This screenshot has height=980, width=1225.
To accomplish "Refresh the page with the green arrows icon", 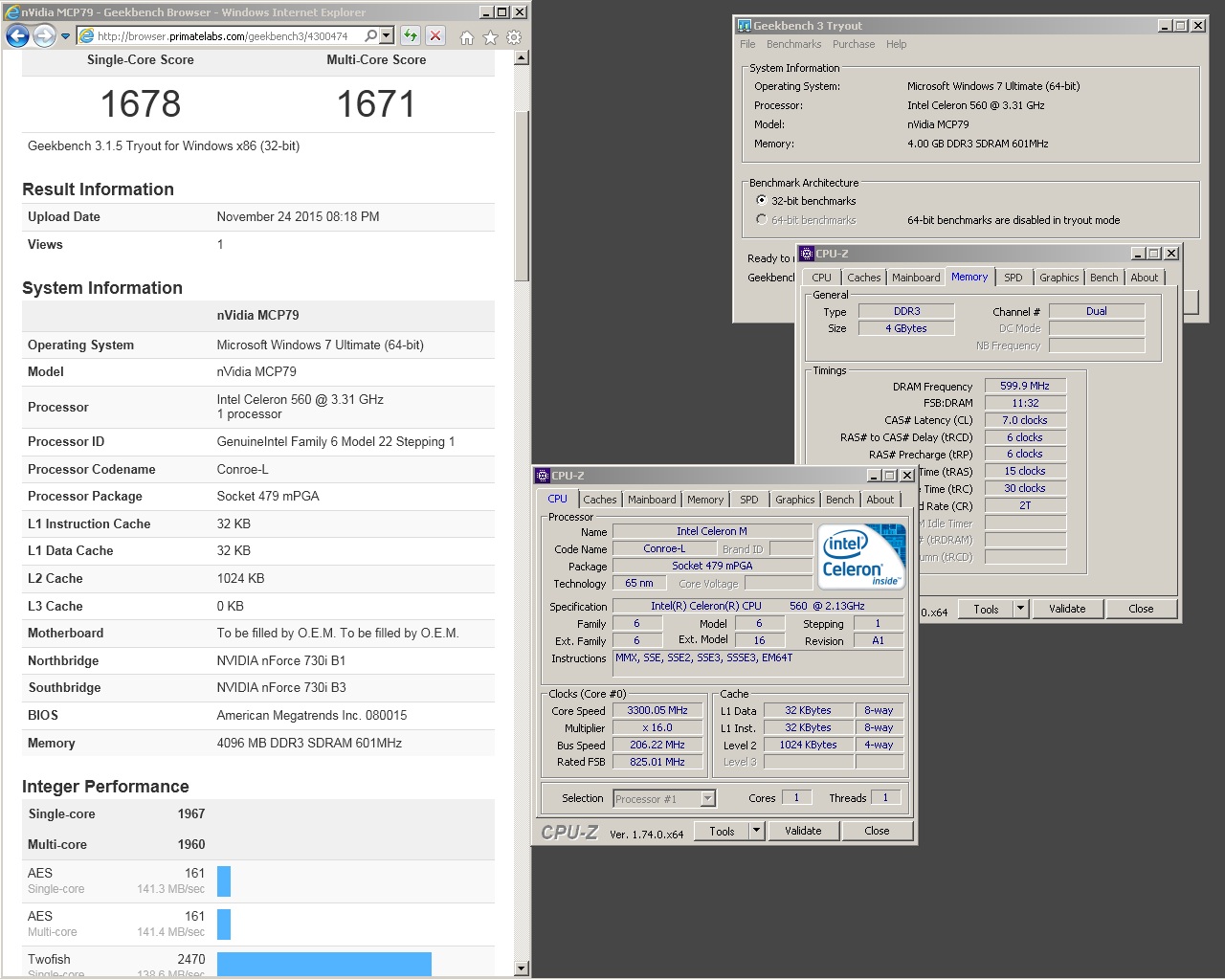I will tap(411, 36).
